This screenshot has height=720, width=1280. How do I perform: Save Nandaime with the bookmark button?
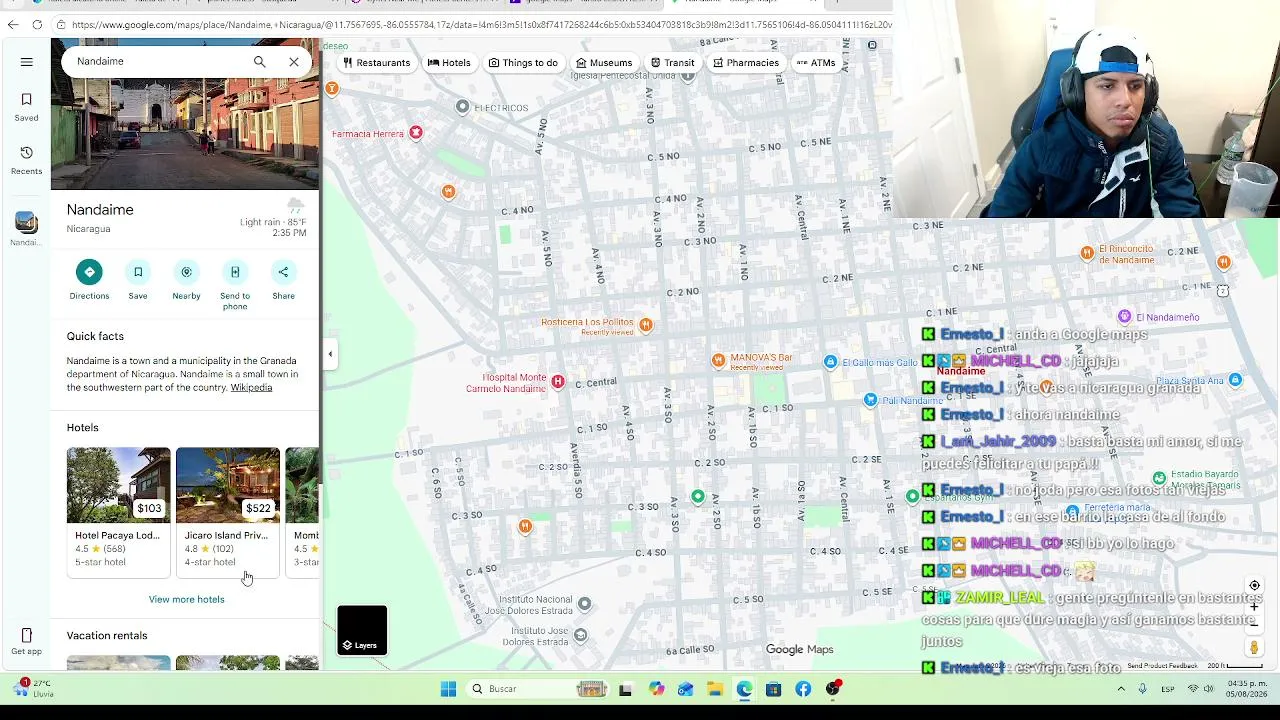click(x=138, y=280)
